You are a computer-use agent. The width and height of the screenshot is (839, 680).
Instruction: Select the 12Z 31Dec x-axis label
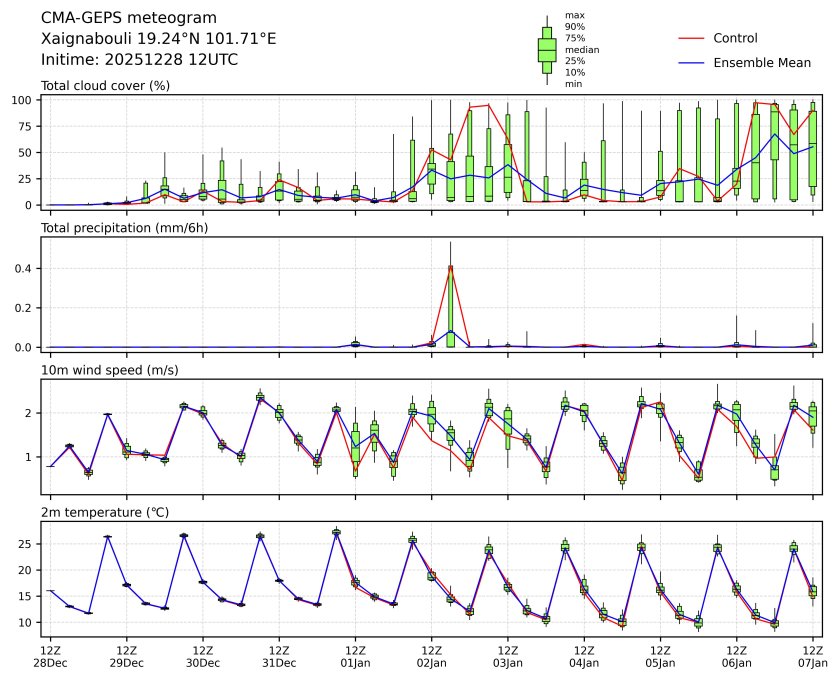coord(279,655)
